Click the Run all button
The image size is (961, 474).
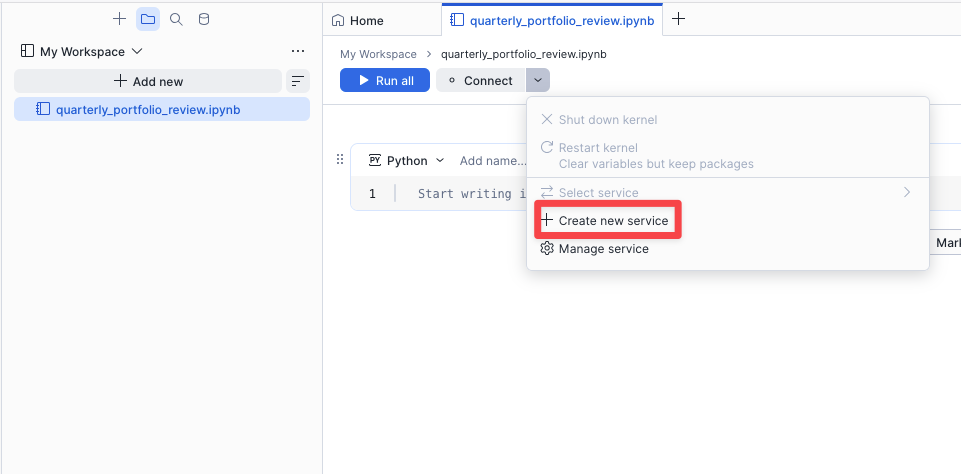(x=385, y=80)
